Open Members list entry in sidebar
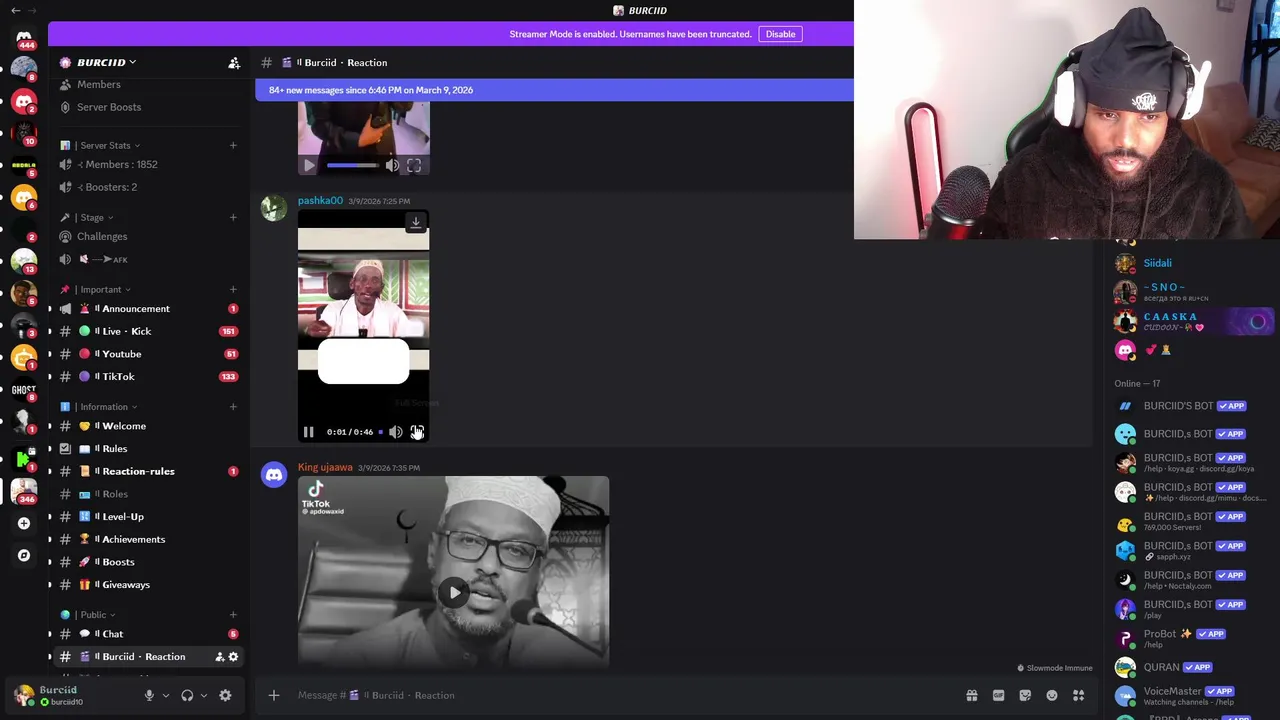 pos(148,84)
